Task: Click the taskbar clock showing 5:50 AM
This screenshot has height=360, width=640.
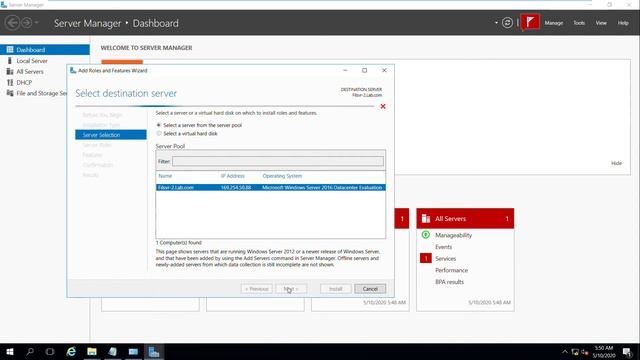Action: point(604,351)
